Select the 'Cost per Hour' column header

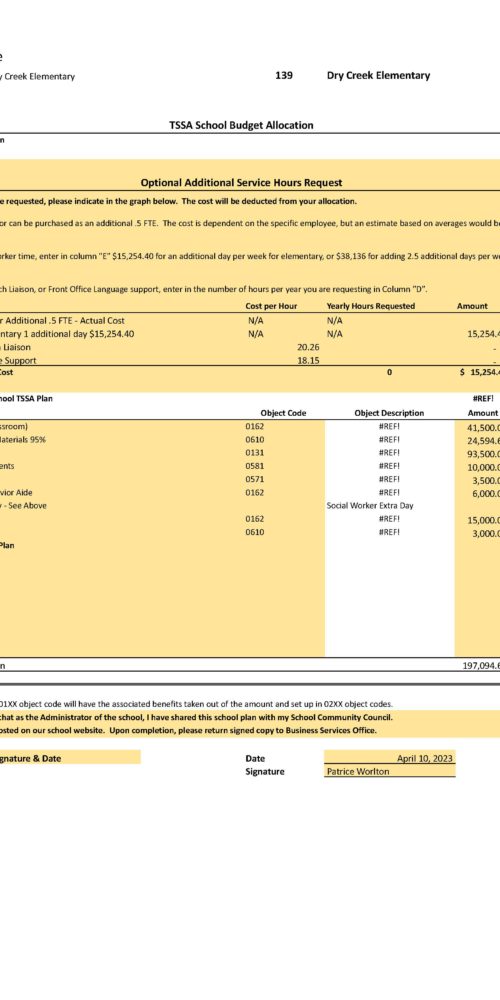point(271,306)
